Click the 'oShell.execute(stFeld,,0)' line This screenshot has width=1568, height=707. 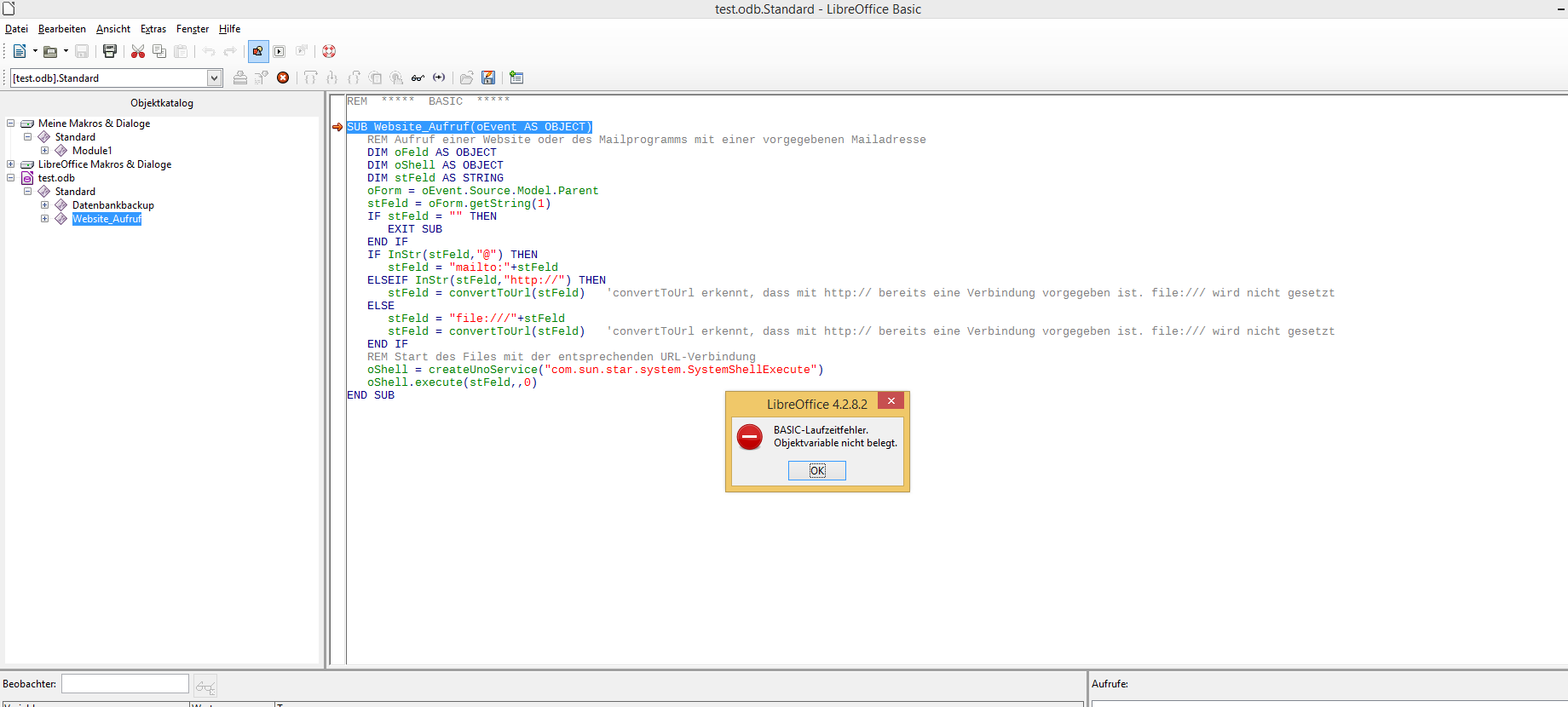(x=453, y=382)
